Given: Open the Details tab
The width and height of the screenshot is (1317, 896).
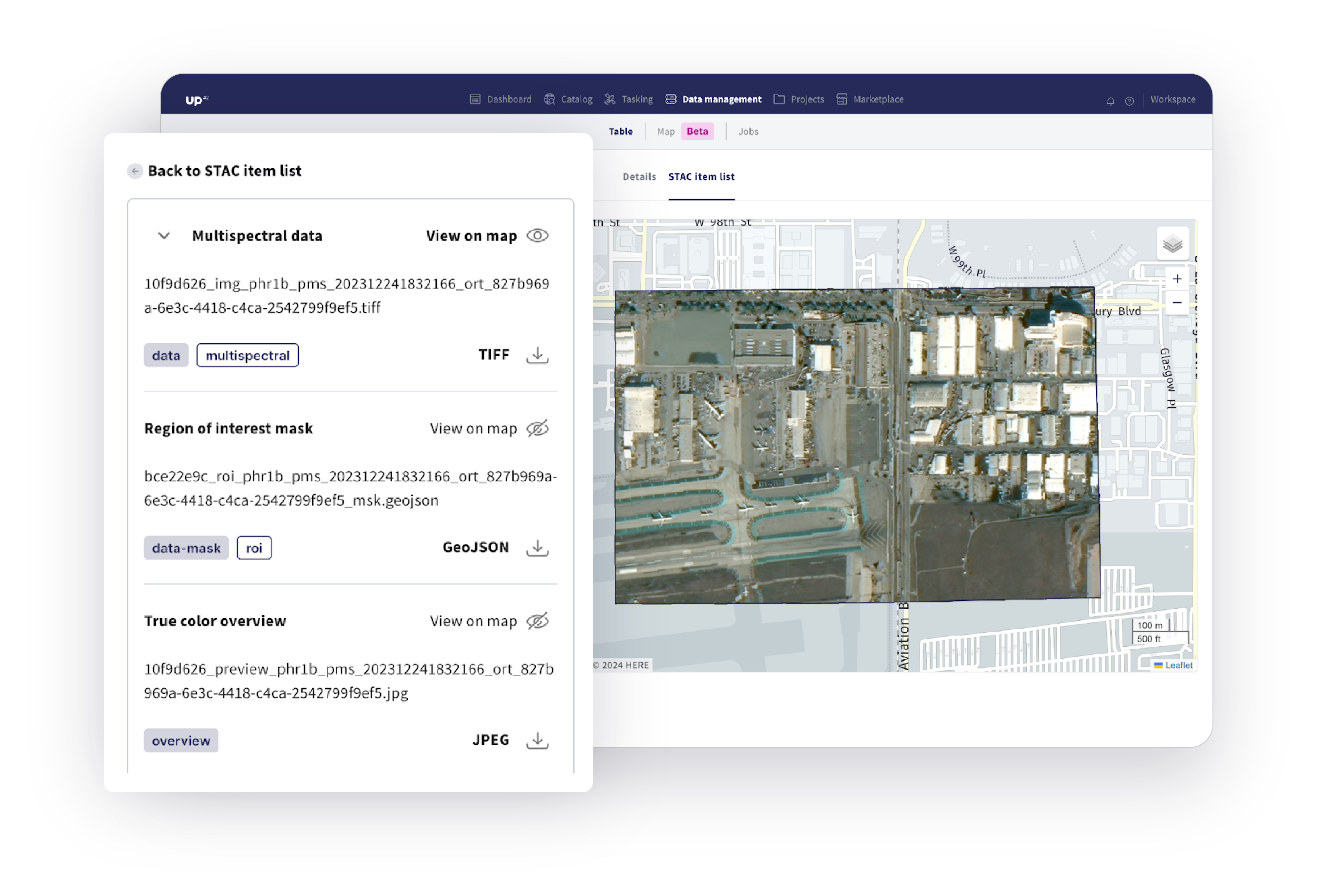Looking at the screenshot, I should (x=639, y=177).
